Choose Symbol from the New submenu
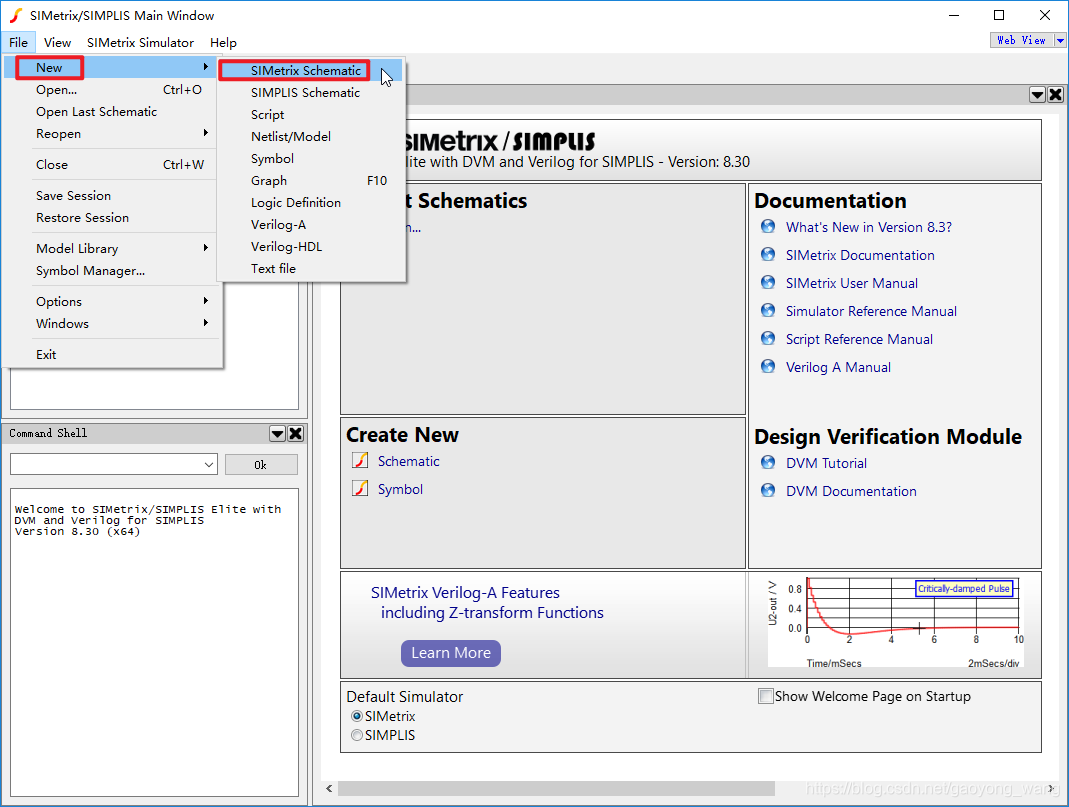Screen dimensions: 1069x807 (312, 158)
